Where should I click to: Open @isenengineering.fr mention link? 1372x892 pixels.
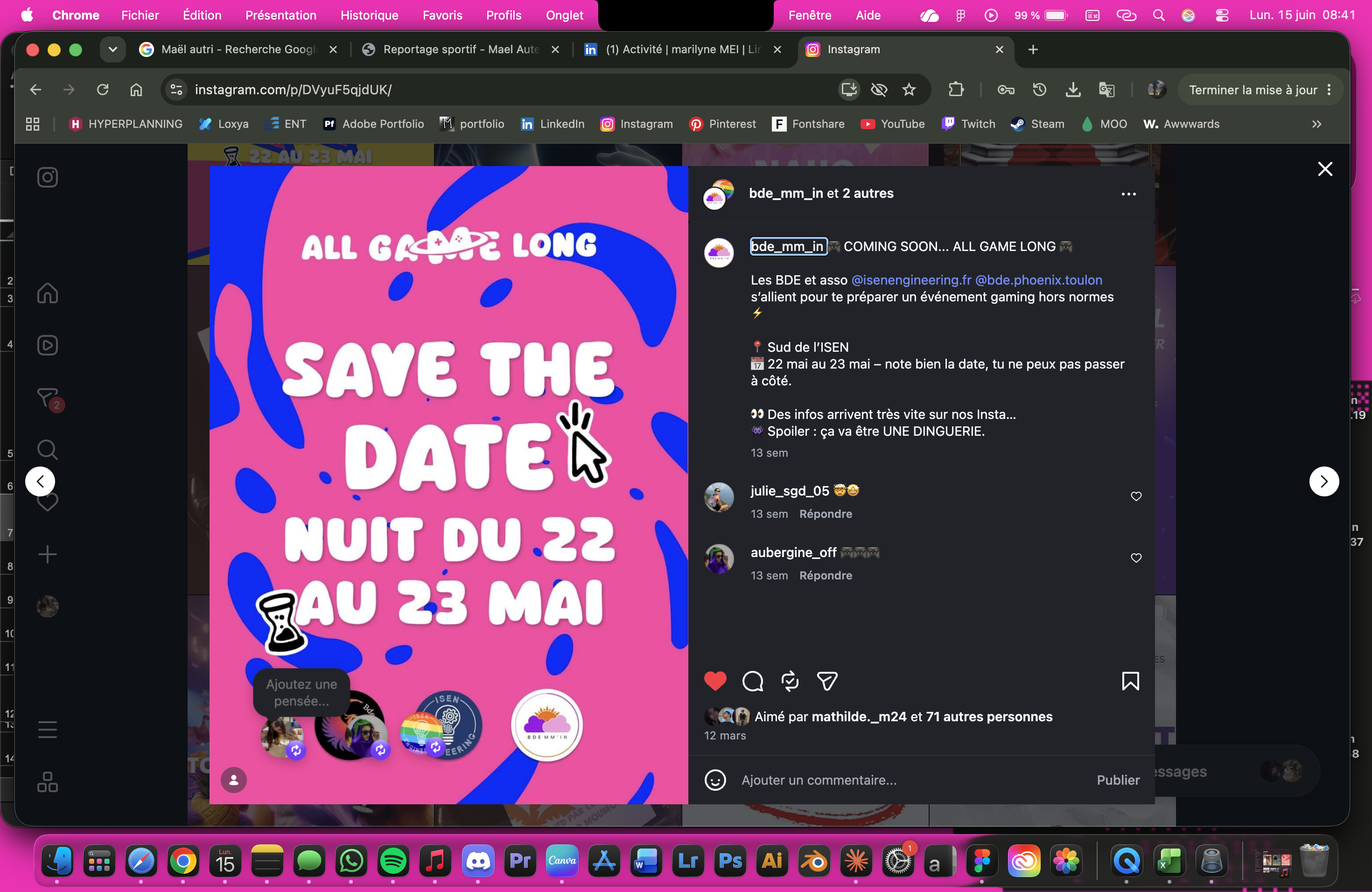click(911, 280)
